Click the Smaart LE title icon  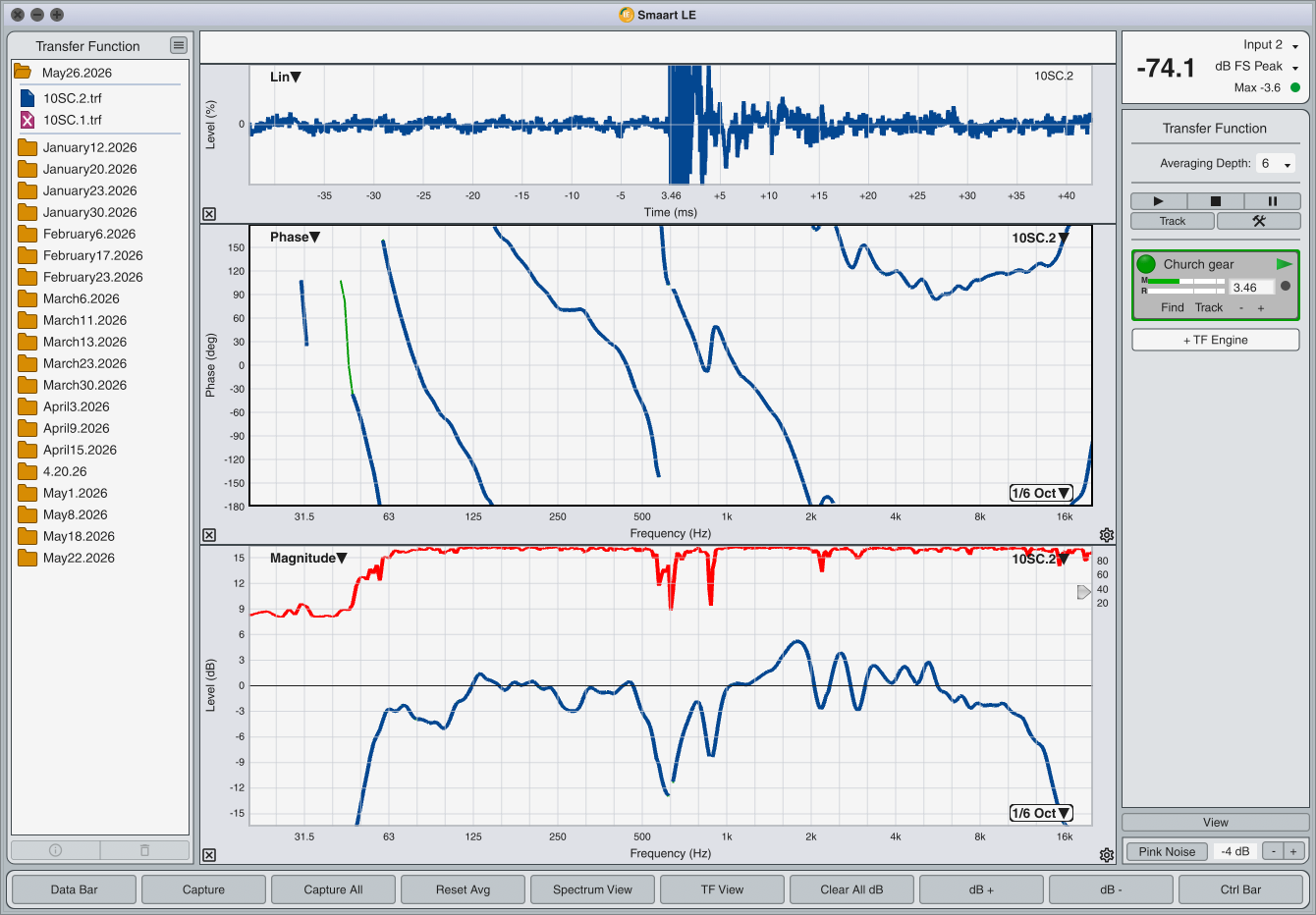click(627, 15)
